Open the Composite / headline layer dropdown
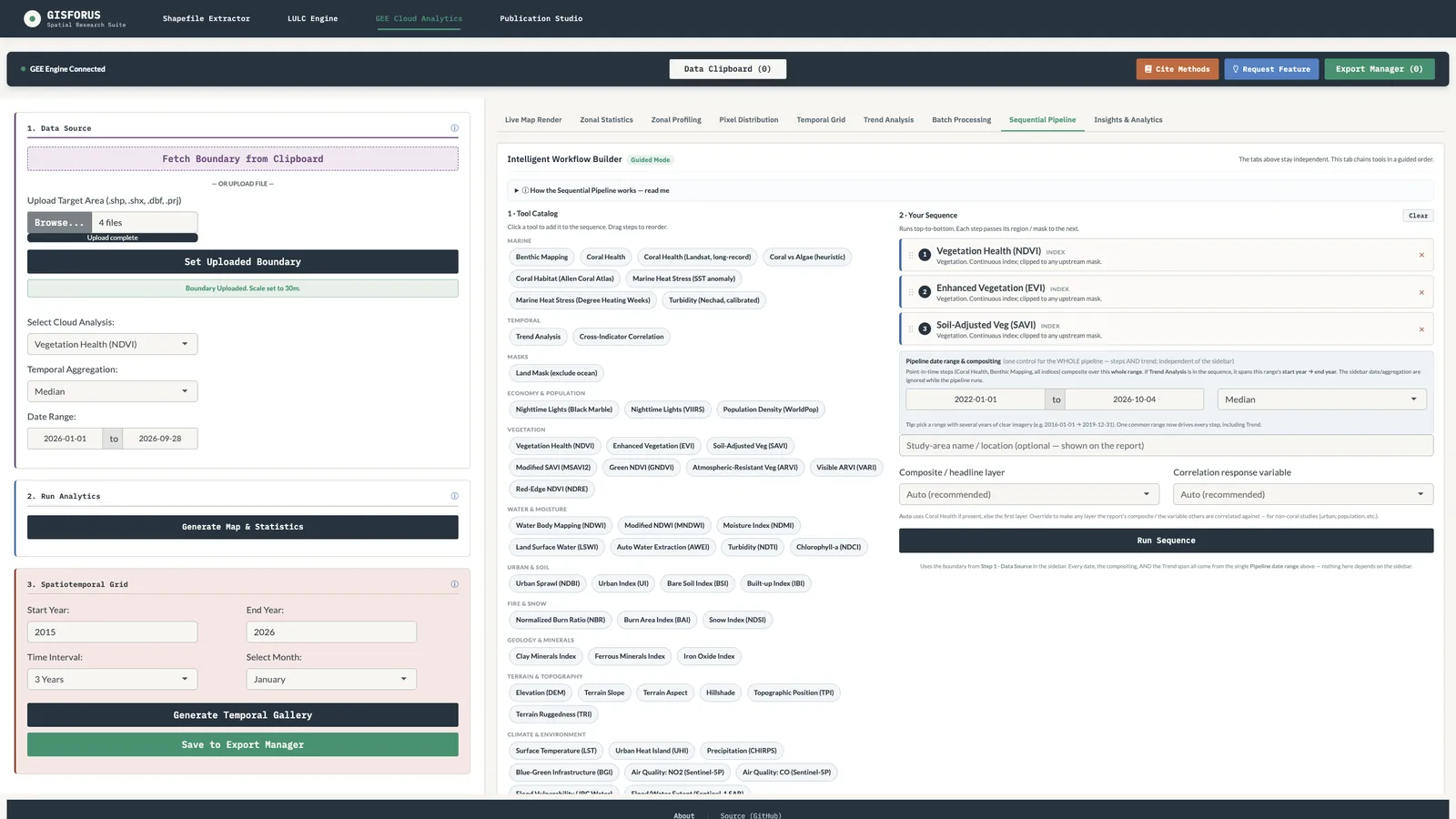Viewport: 1456px width, 819px height. pos(1029,494)
